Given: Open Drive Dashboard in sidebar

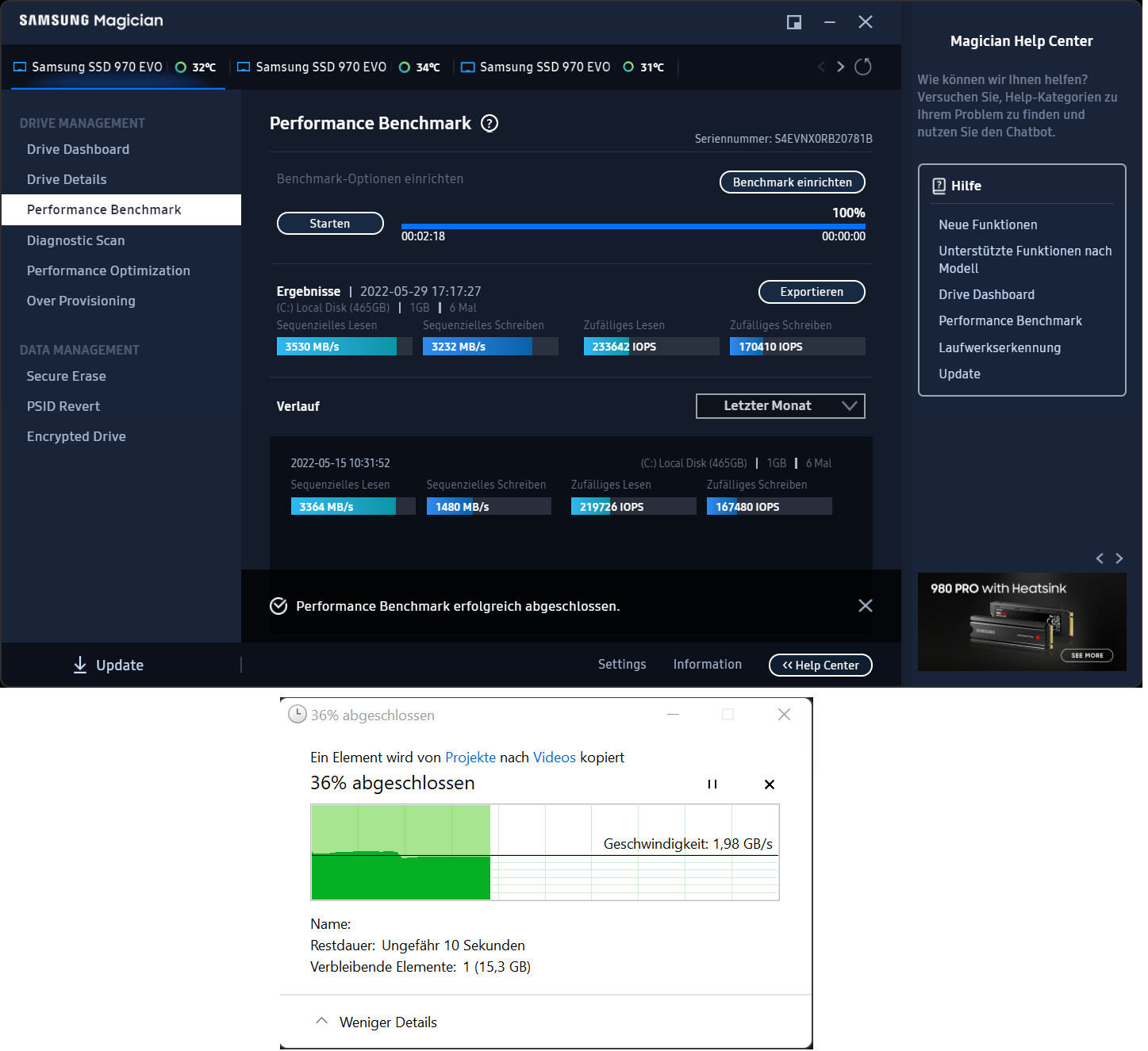Looking at the screenshot, I should 78,149.
